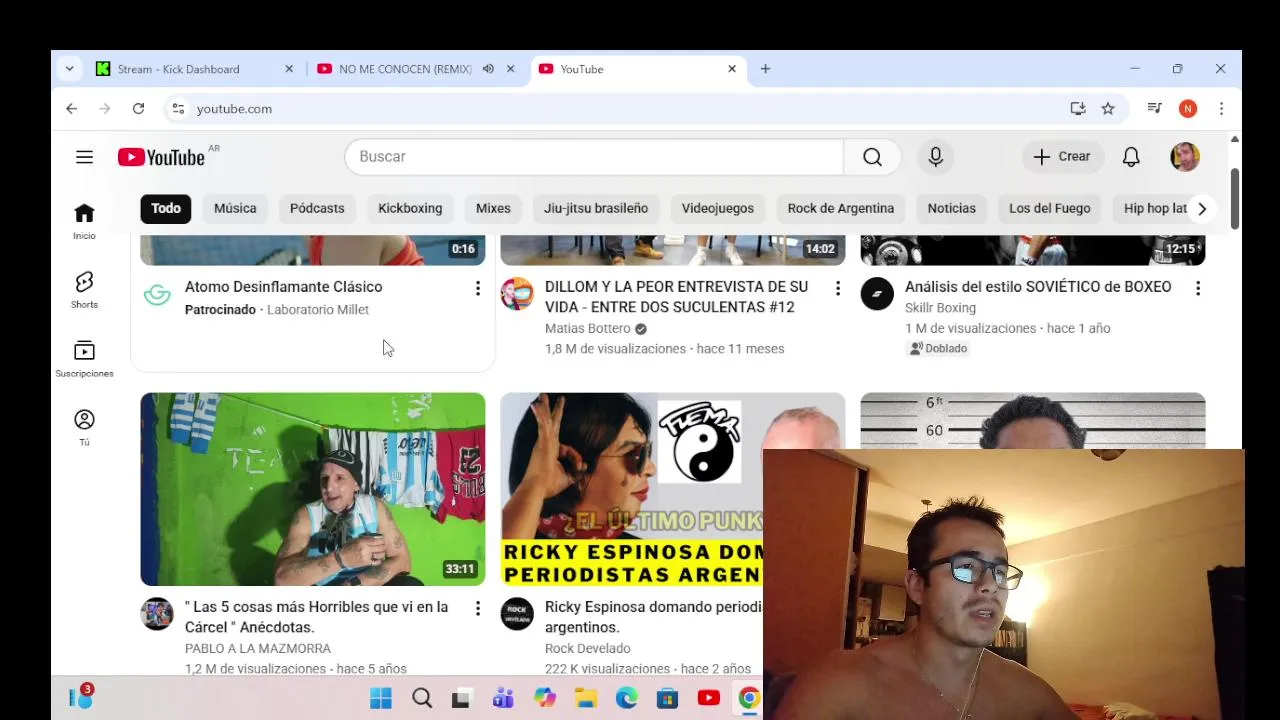The width and height of the screenshot is (1280, 720).
Task: Open a new browser tab
Action: coord(765,69)
